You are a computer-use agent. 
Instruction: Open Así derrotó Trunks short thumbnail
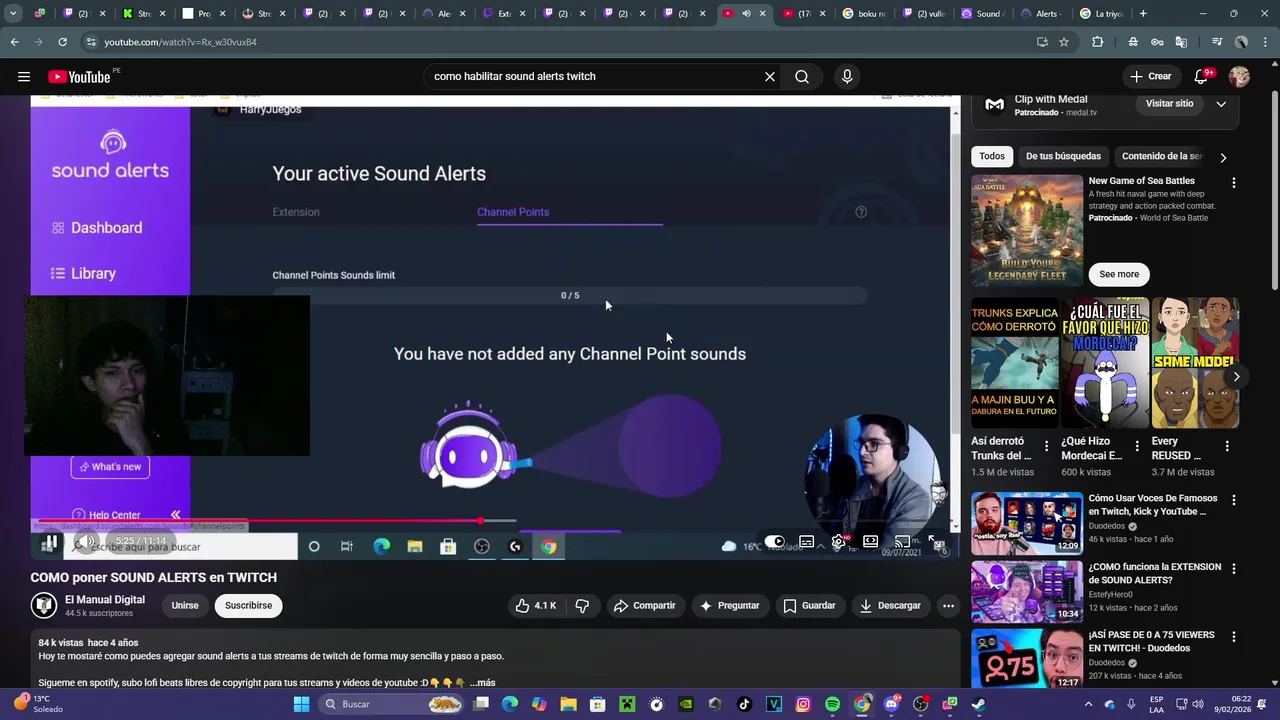[x=1014, y=362]
